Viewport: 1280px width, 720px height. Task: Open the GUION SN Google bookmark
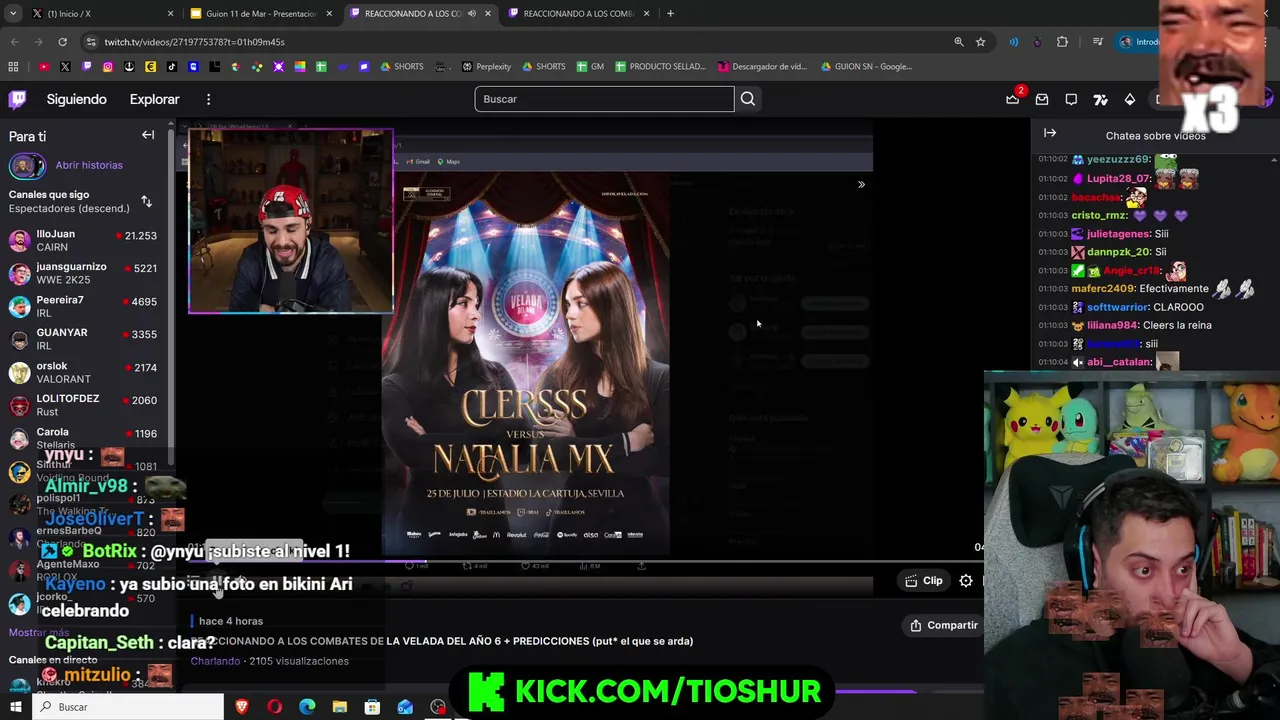(867, 67)
